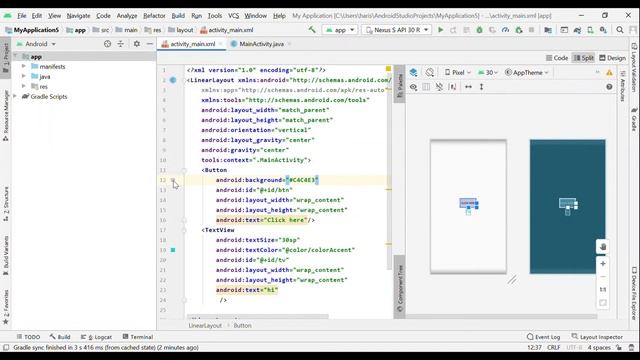
Task: Switch to Split view mode
Action: coord(584,58)
